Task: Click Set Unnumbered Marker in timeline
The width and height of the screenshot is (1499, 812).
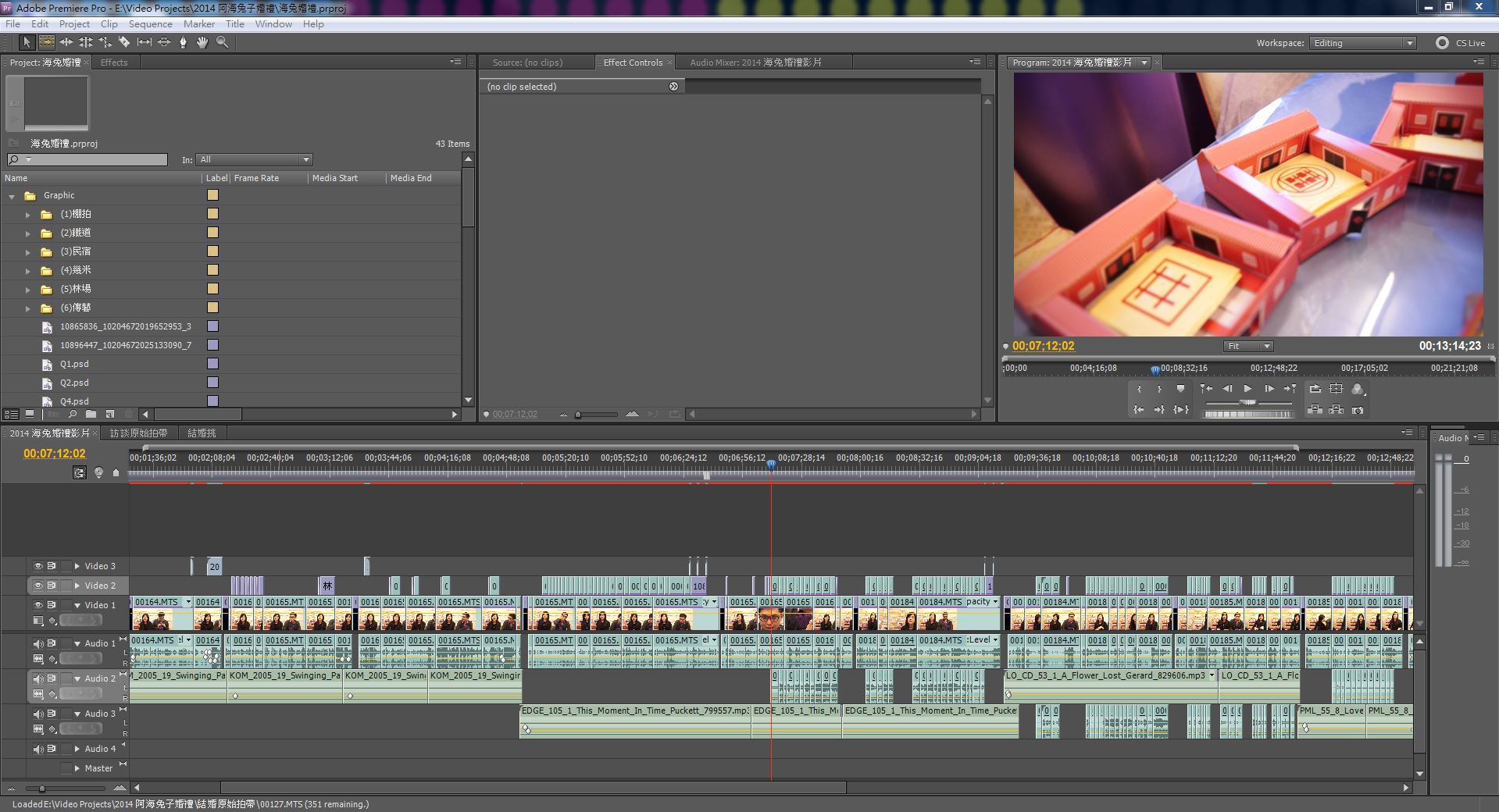Action: 116,472
